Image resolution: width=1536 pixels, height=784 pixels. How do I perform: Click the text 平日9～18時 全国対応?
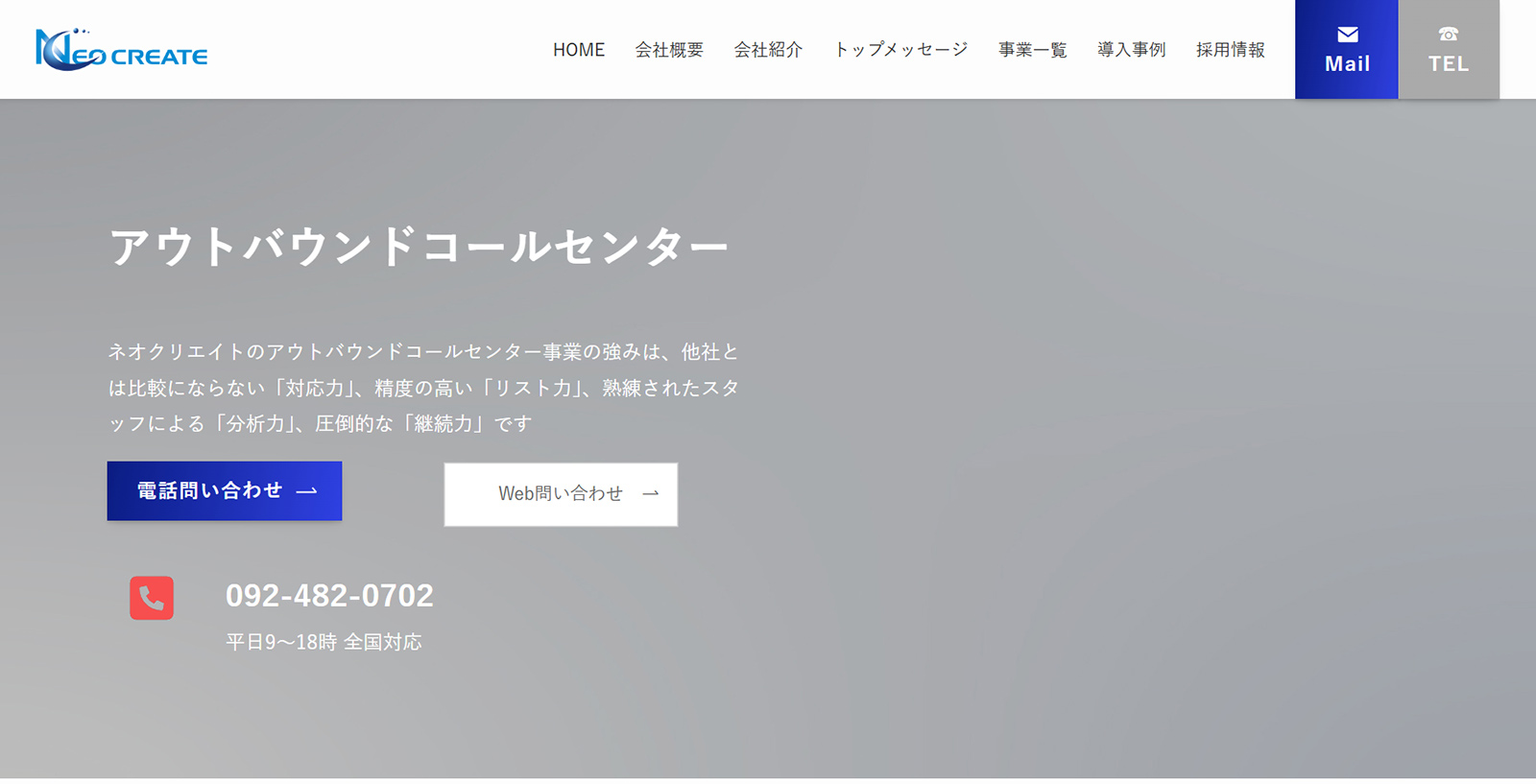coord(324,642)
